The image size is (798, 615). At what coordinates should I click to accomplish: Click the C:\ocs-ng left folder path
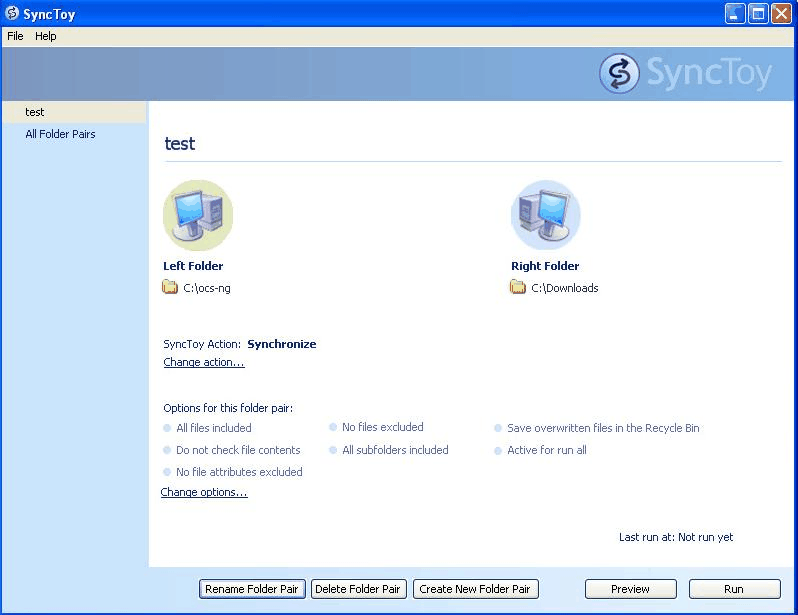[x=207, y=288]
